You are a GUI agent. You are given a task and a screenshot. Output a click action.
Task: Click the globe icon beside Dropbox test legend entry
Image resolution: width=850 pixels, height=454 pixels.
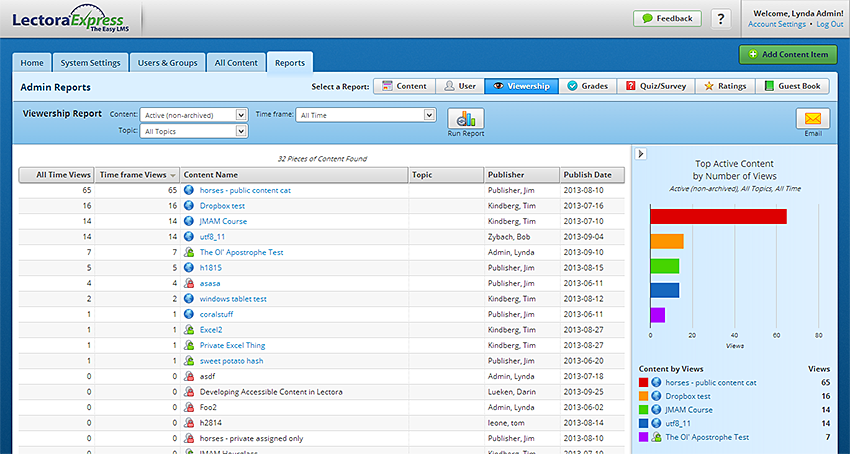pos(656,396)
